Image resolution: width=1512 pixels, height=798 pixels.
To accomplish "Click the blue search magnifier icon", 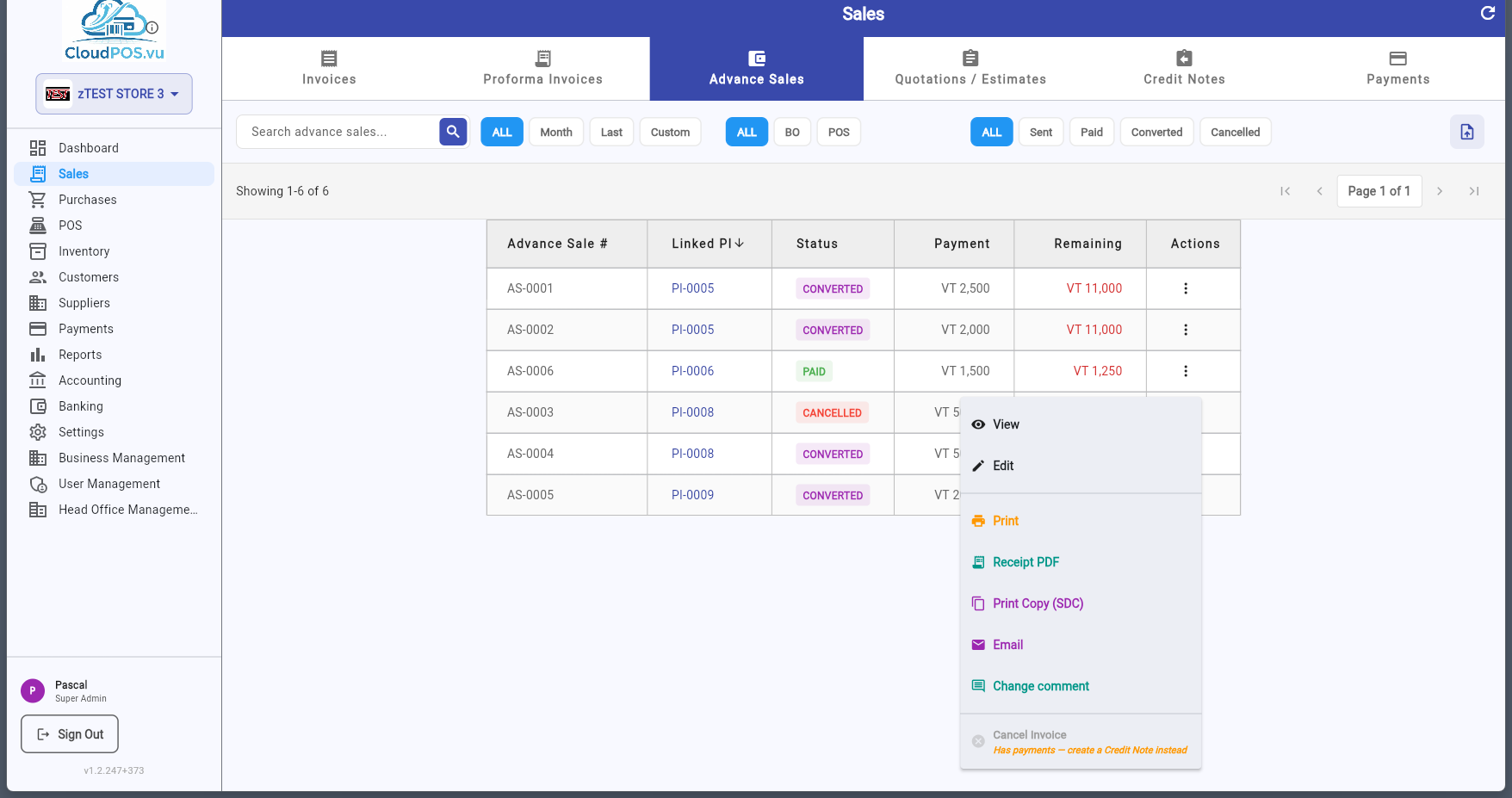I will (453, 132).
